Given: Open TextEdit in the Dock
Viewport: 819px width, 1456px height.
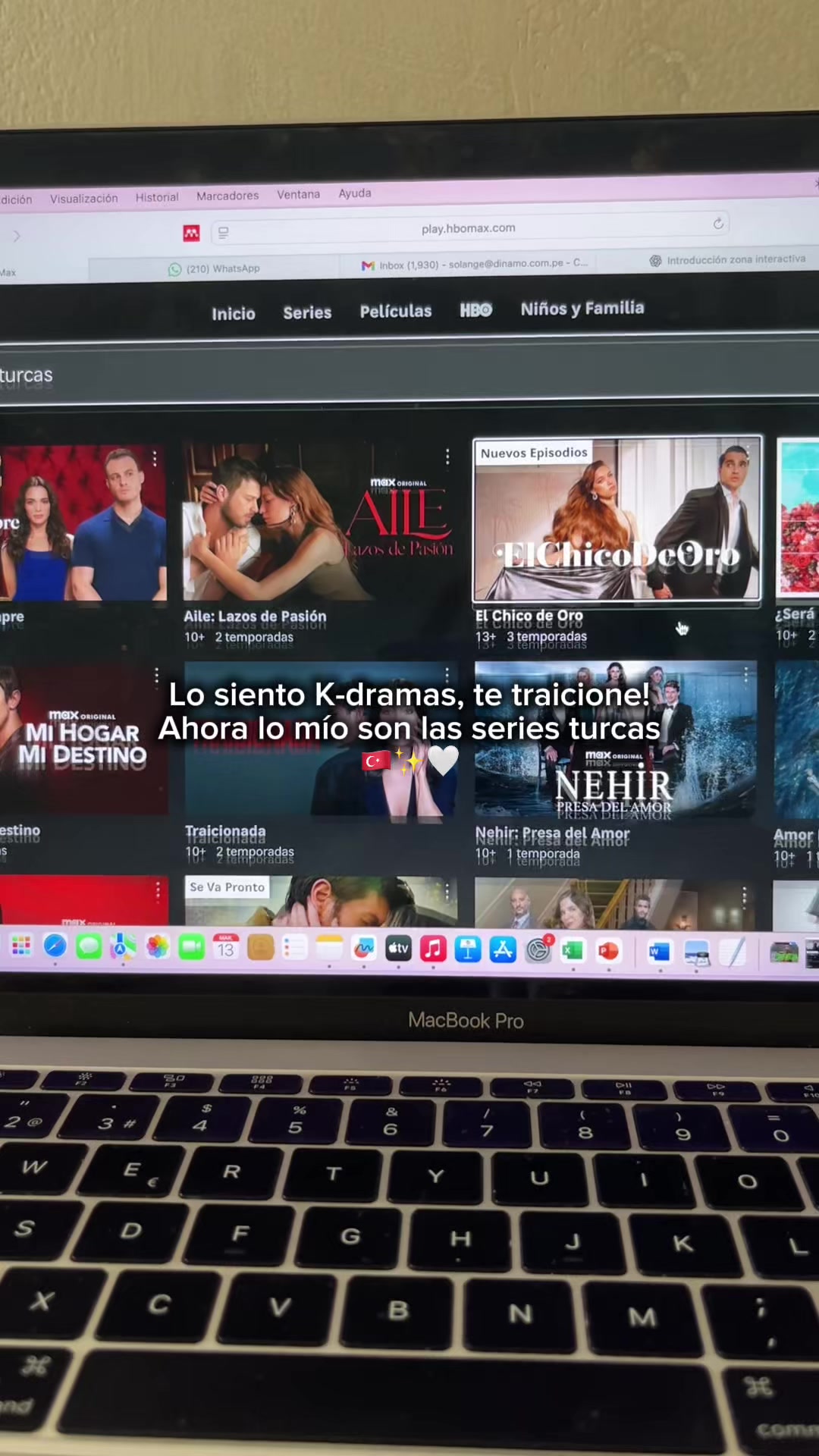Looking at the screenshot, I should coord(733,952).
